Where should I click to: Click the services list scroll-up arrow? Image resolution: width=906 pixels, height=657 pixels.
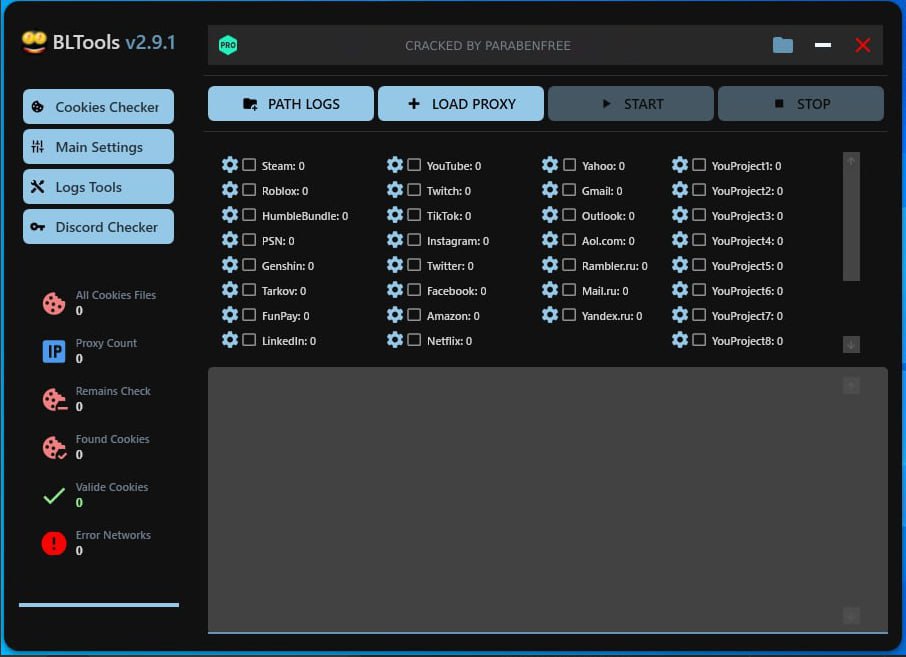pos(851,160)
